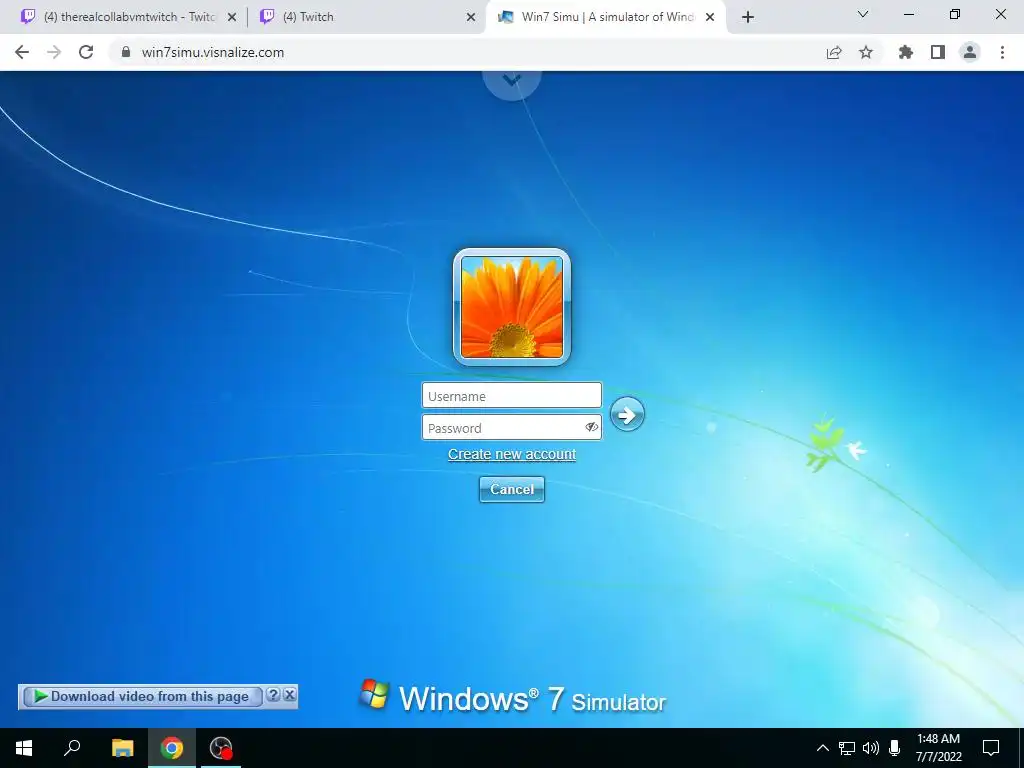Click microphone tray icon
Screen dimensions: 1024x768
click(x=895, y=748)
